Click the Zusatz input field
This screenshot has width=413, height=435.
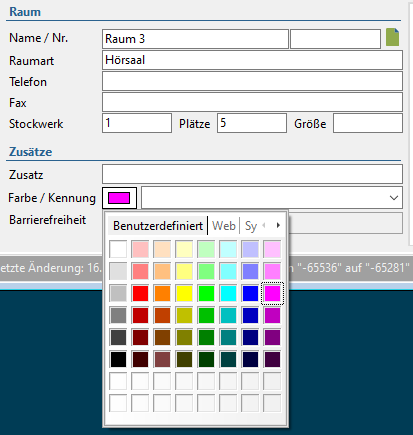252,174
